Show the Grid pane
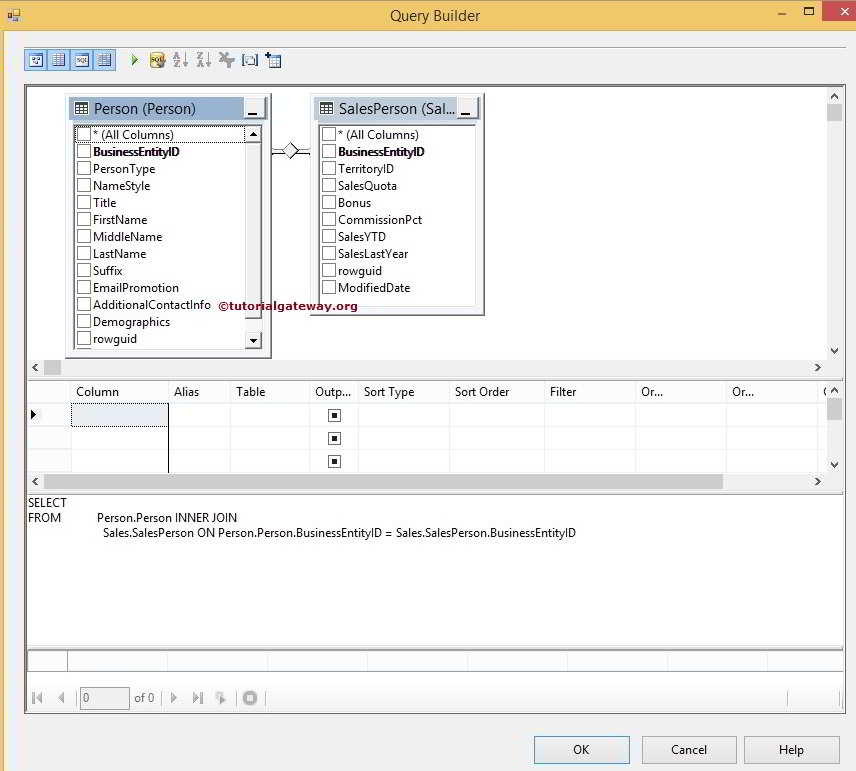 tap(59, 59)
